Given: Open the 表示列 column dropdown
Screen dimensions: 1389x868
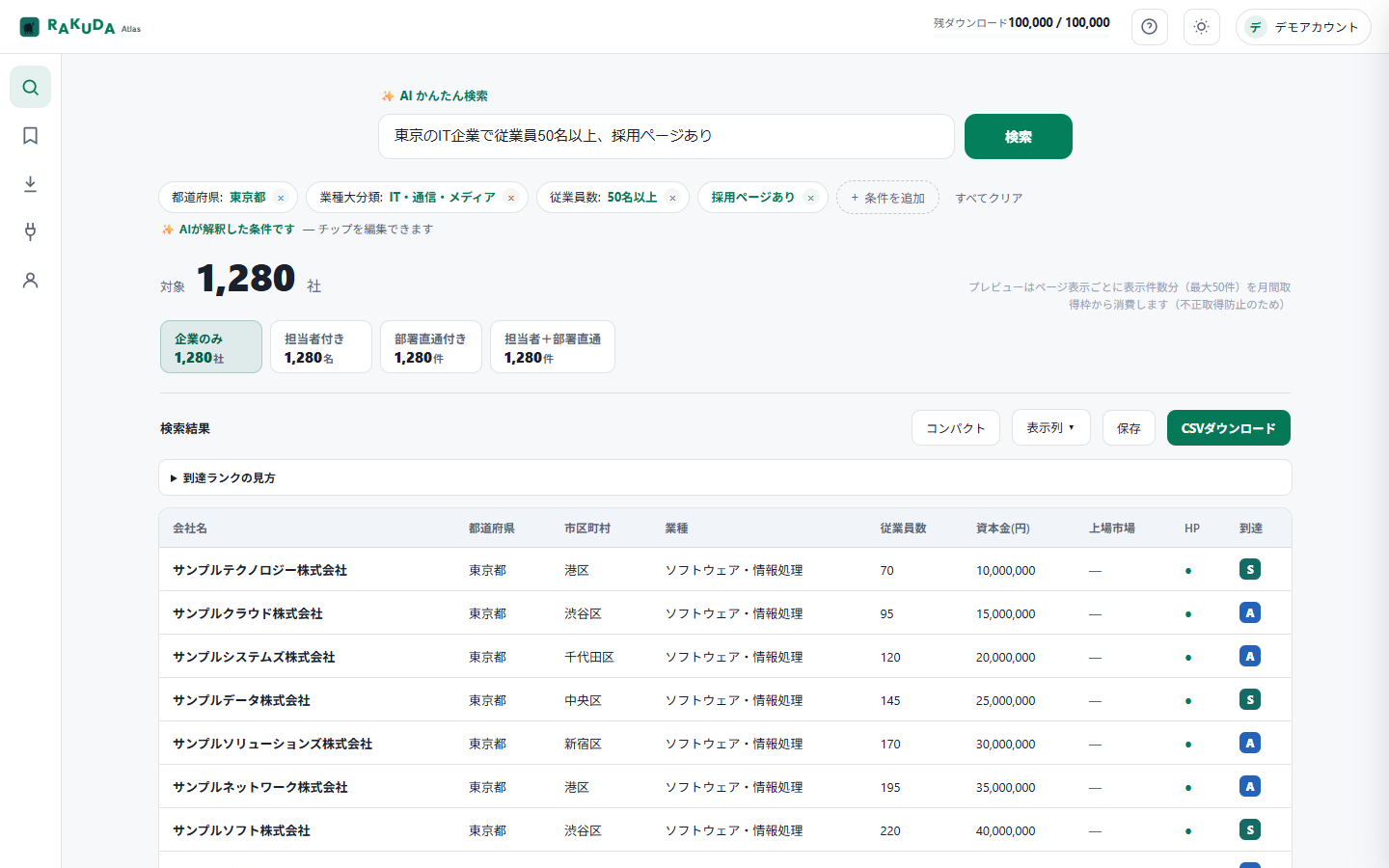Looking at the screenshot, I should [1050, 427].
